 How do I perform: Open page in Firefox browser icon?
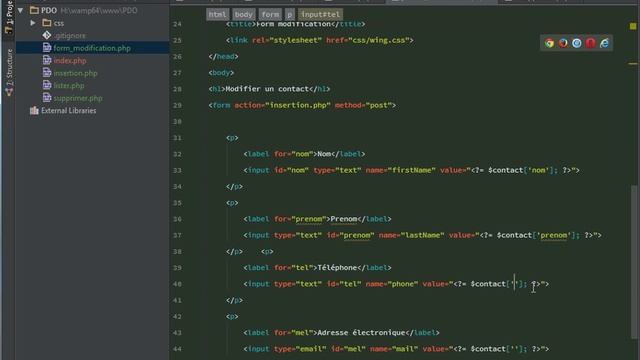click(563, 43)
